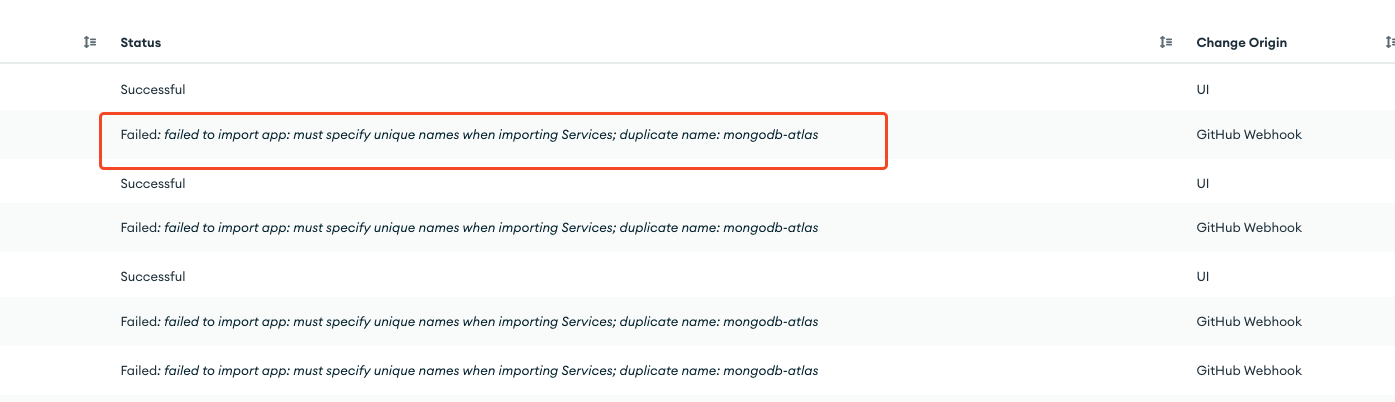The height and width of the screenshot is (402, 1395).
Task: Click UI origin in the third row
Action: click(1204, 184)
